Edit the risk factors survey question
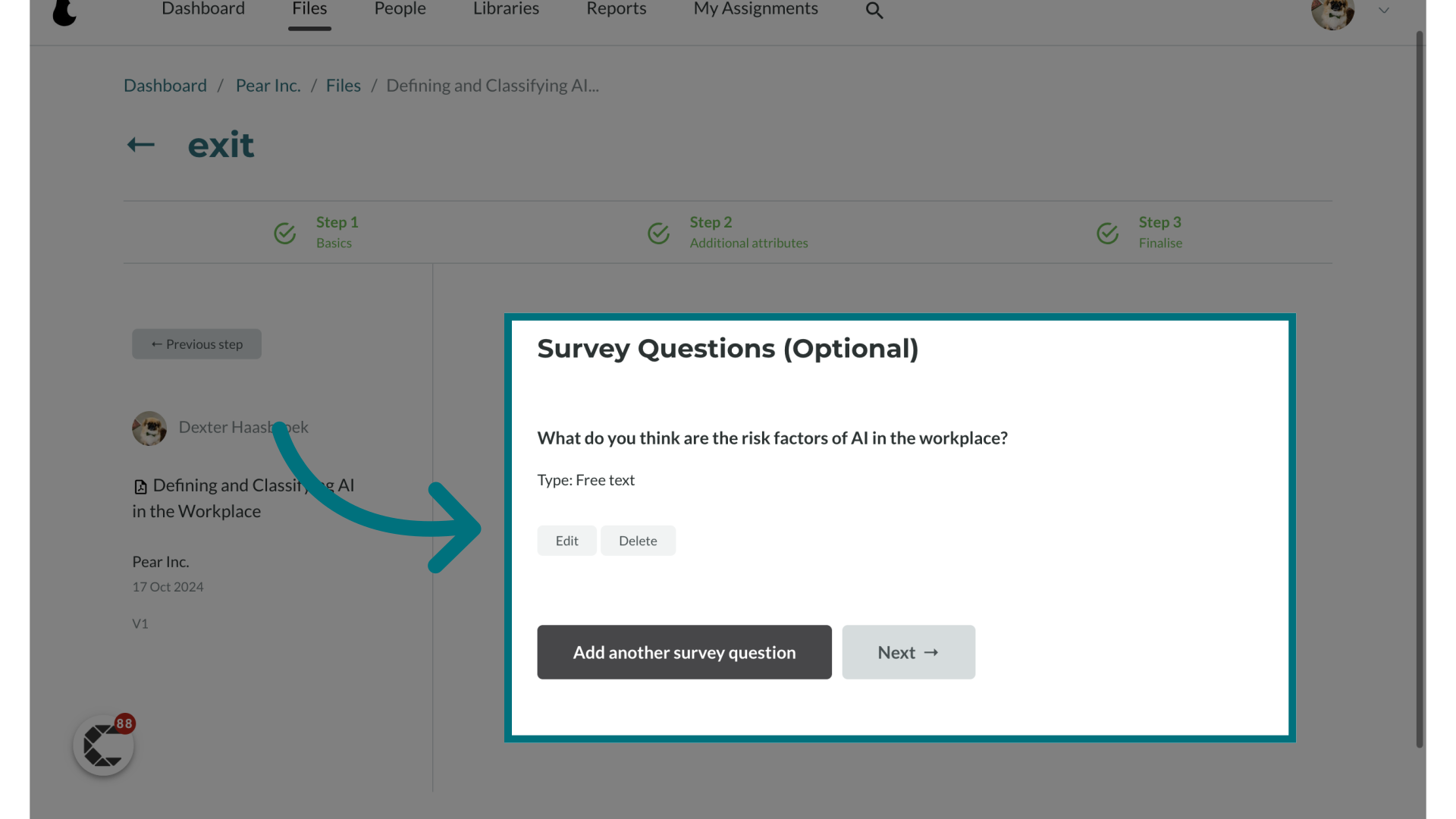 567,541
